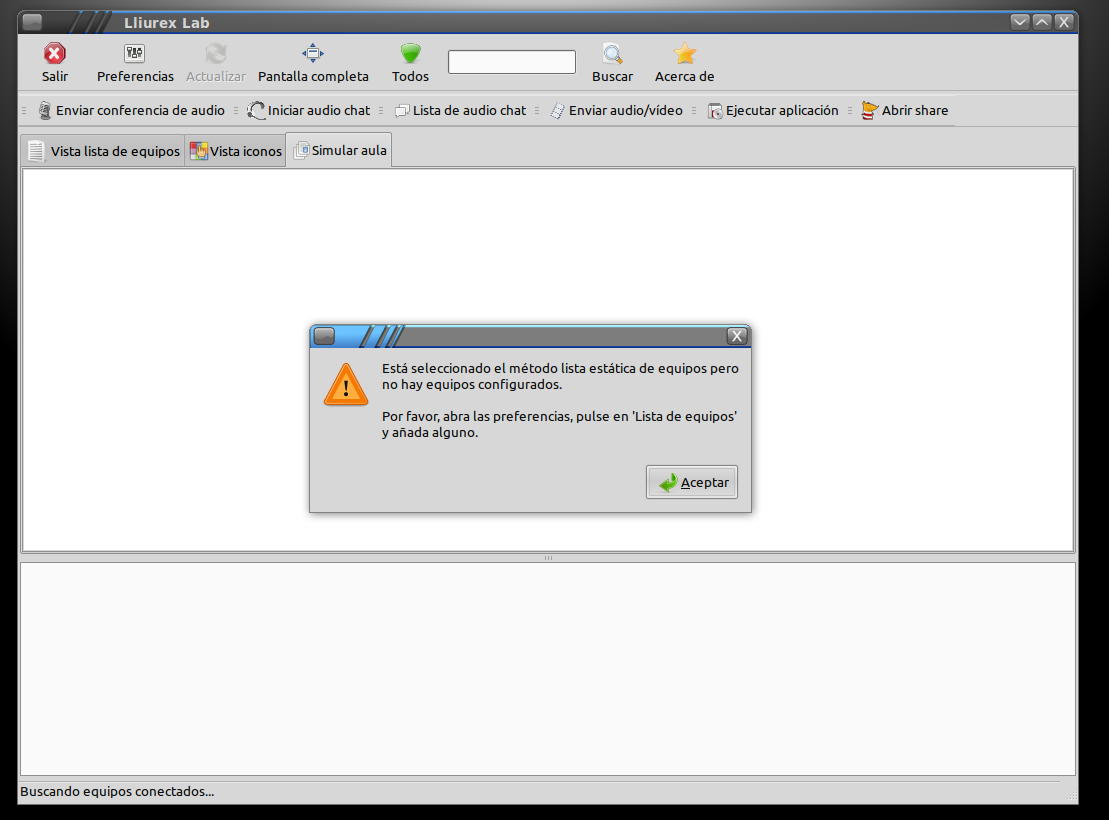This screenshot has width=1109, height=820.
Task: Click the Salir exit icon
Action: coord(54,54)
